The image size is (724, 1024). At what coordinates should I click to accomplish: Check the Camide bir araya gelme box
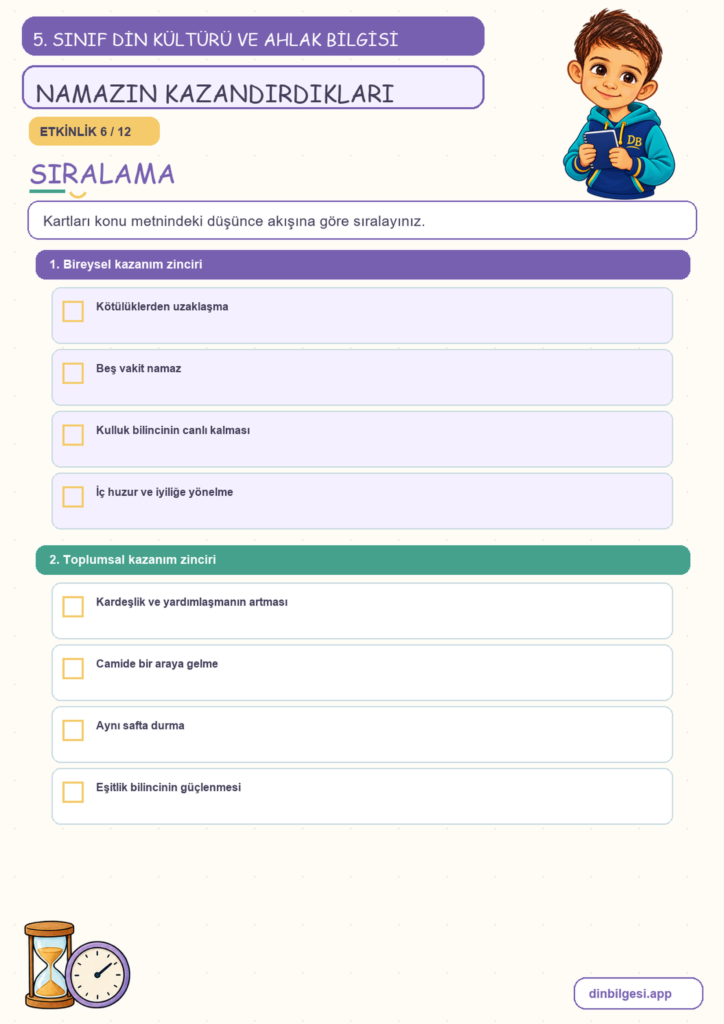tap(73, 669)
